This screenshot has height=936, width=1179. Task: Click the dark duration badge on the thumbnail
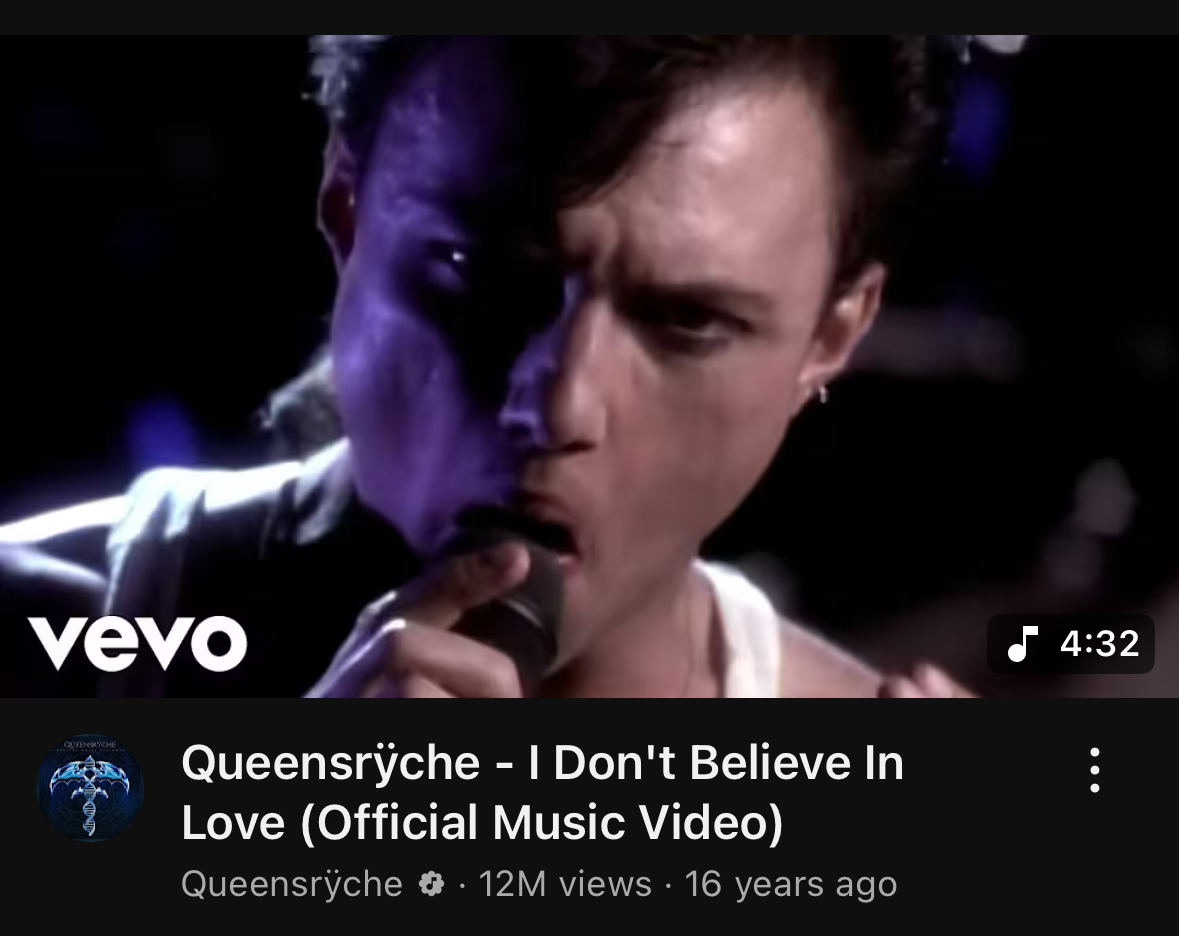point(1071,644)
